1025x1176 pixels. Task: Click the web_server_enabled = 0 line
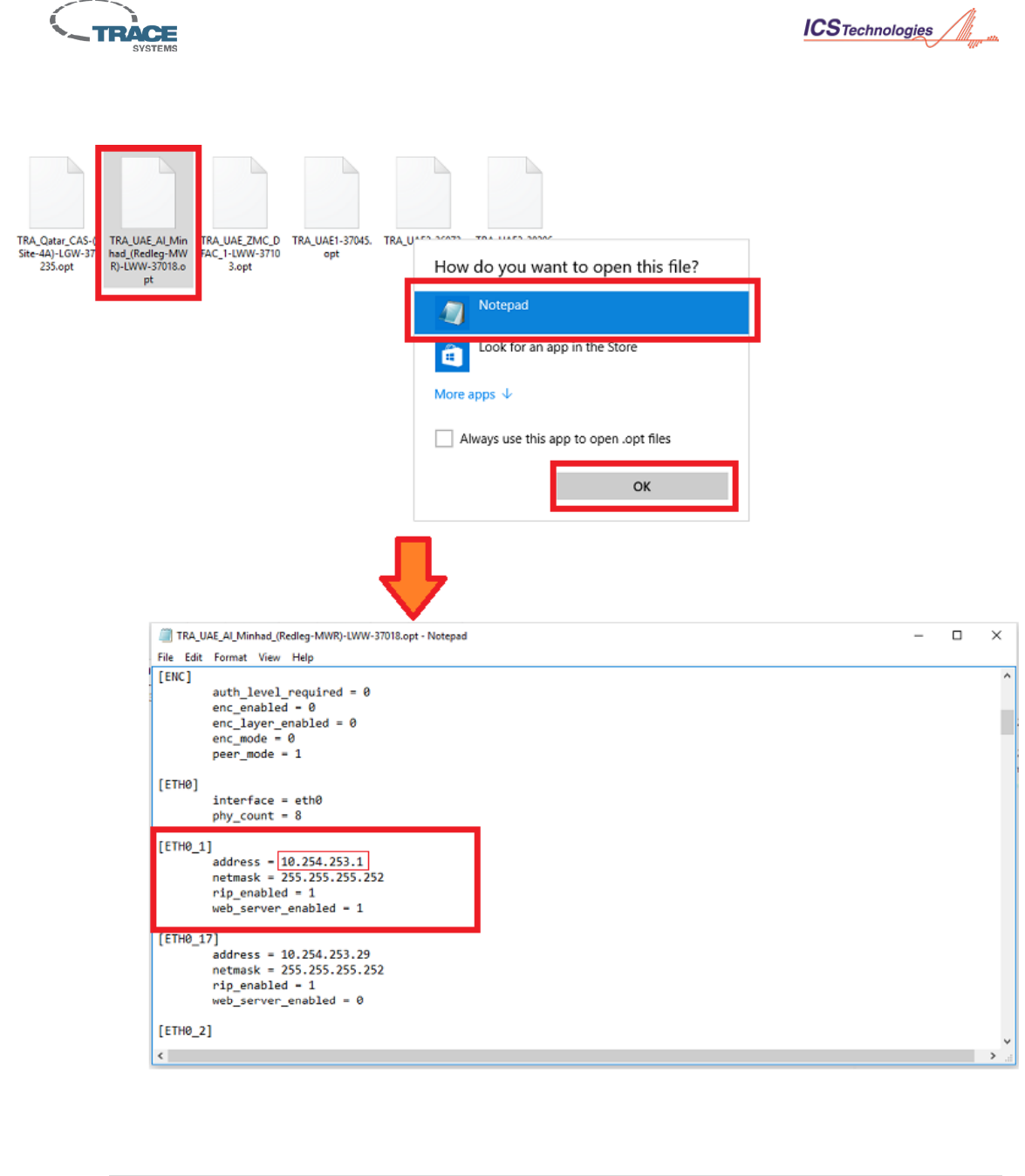(x=288, y=1001)
